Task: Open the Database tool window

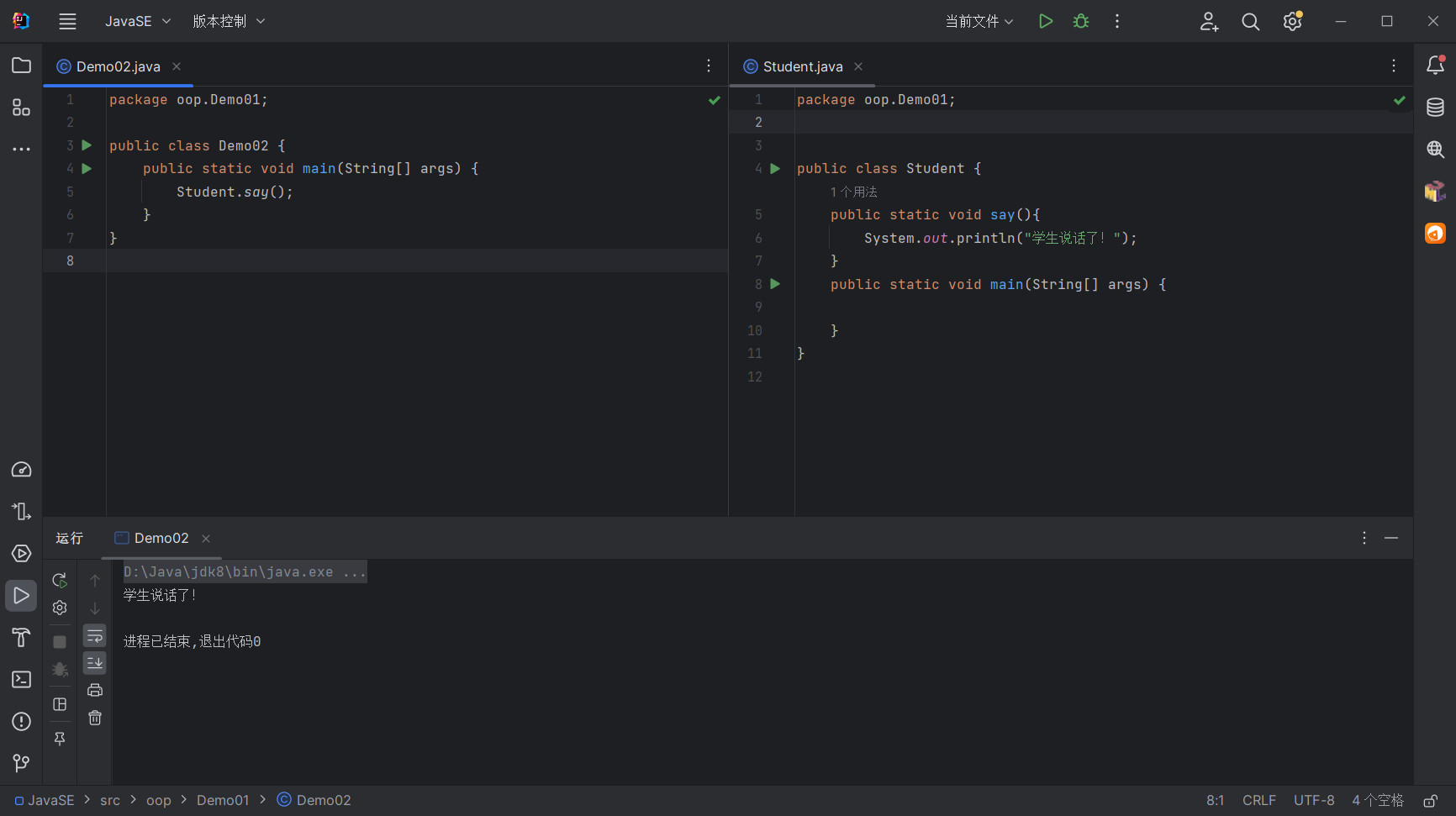Action: pos(1435,108)
